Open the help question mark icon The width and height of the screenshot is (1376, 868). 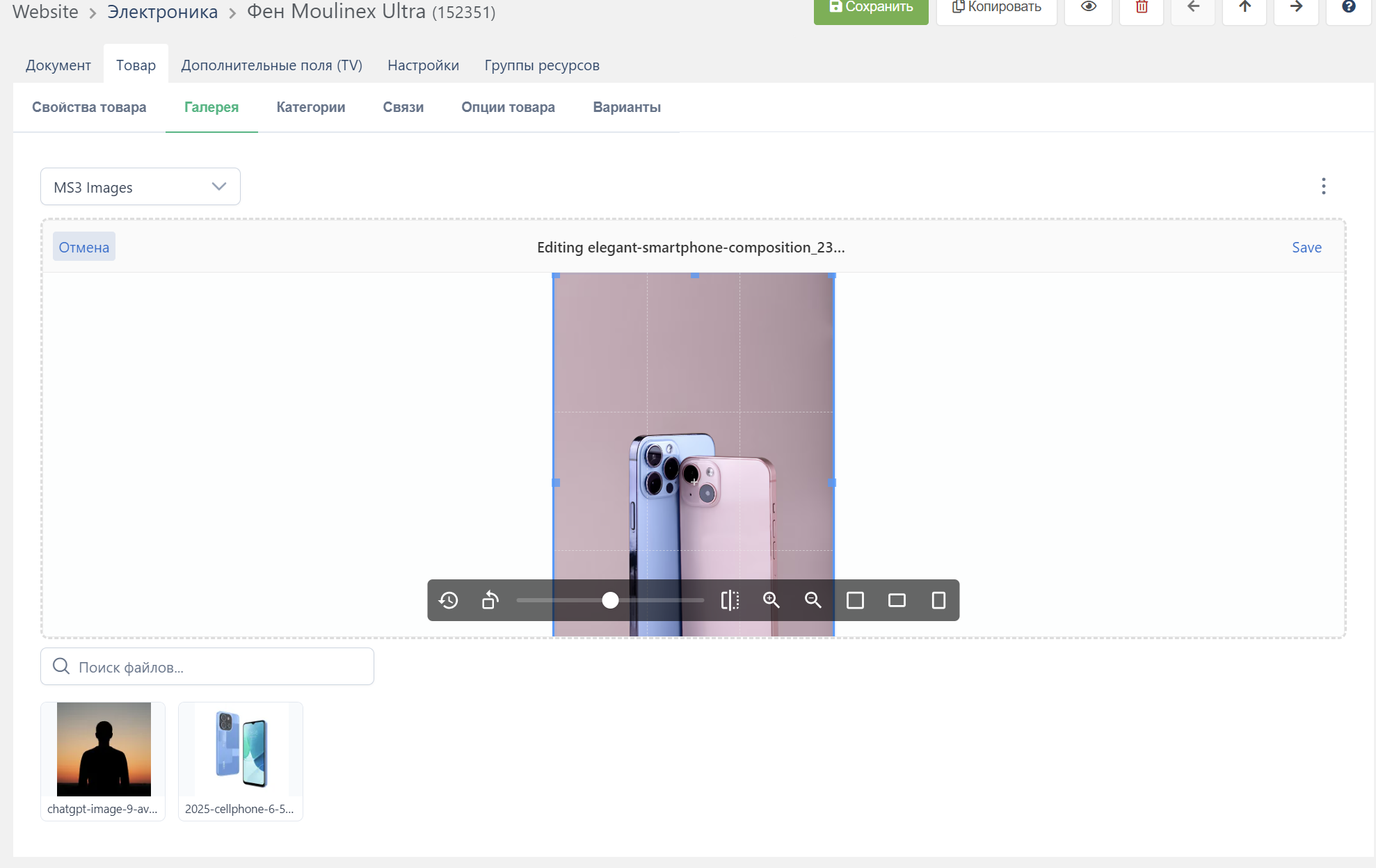point(1348,7)
